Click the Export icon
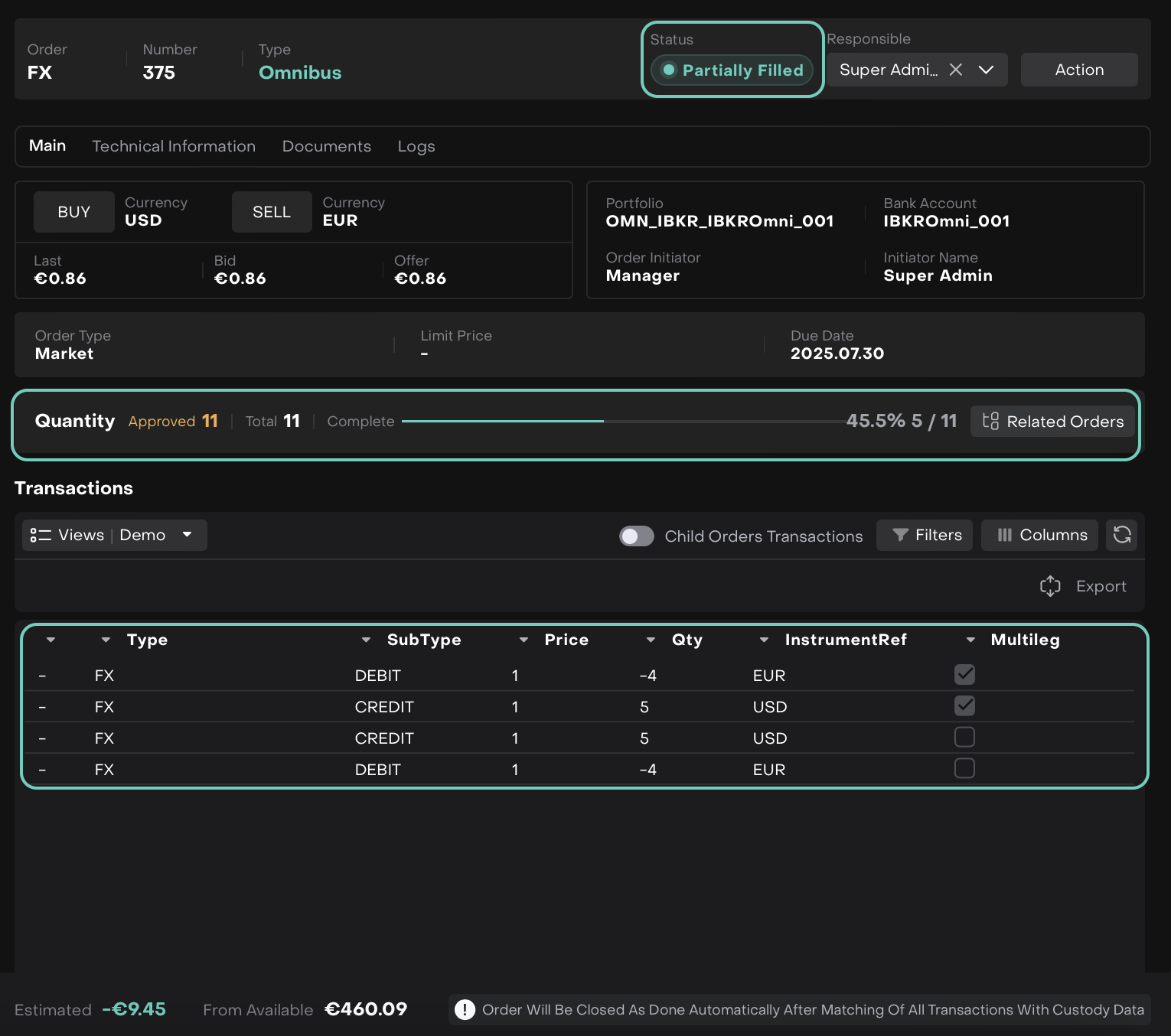The width and height of the screenshot is (1171, 1036). coord(1050,586)
